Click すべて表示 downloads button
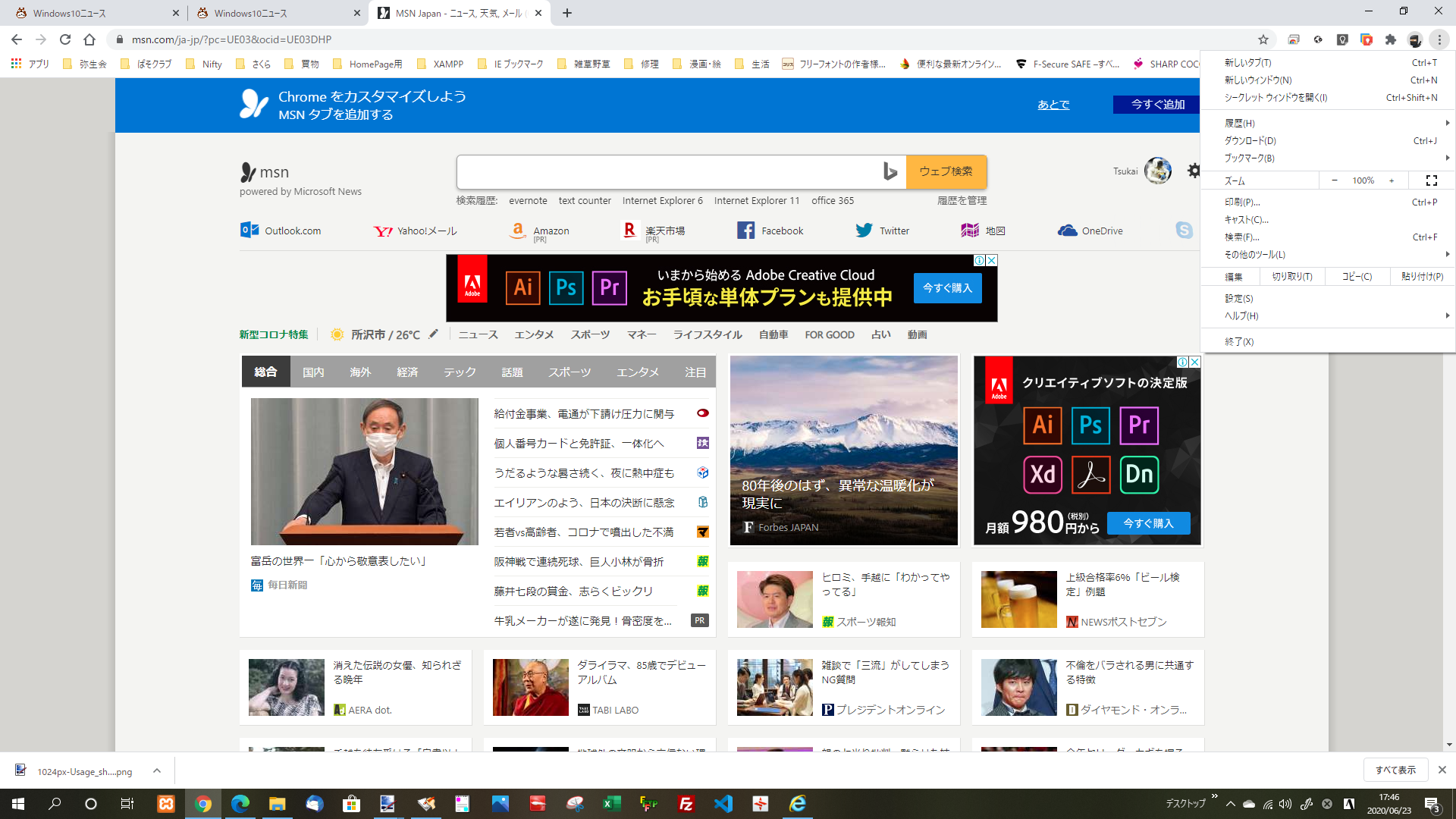 tap(1395, 770)
